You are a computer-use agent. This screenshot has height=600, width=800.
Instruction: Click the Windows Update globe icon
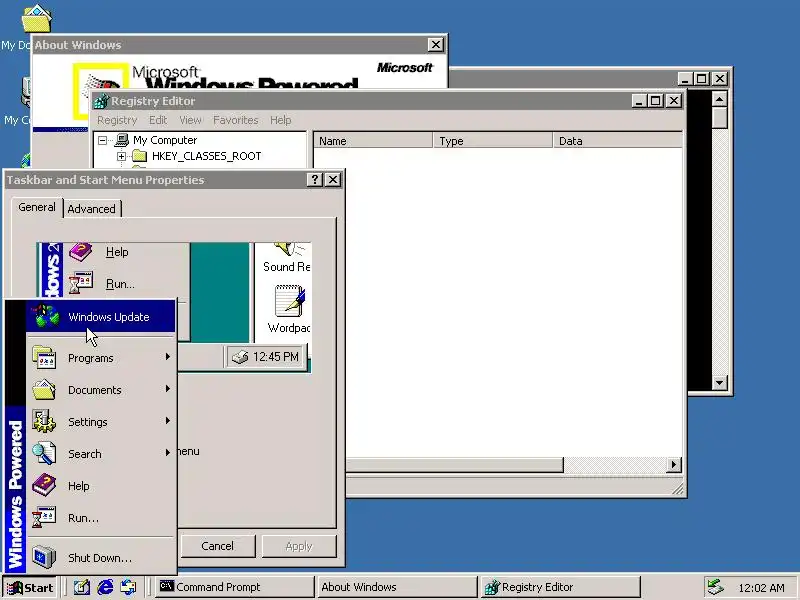pos(45,316)
